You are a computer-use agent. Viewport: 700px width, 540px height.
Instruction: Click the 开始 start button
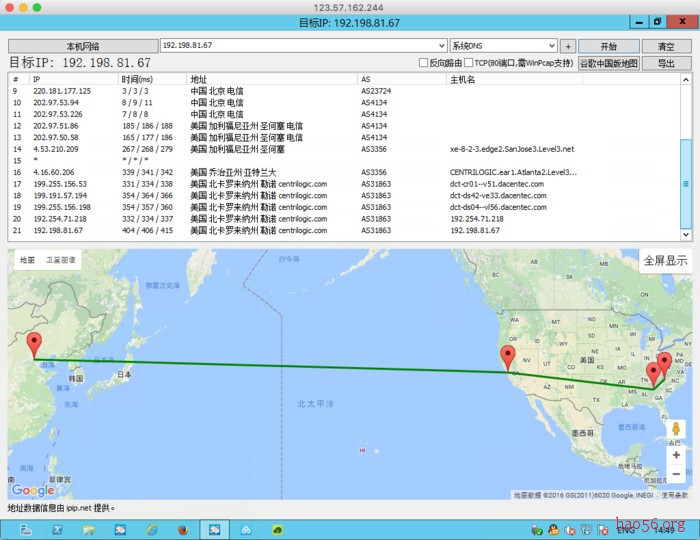(608, 46)
